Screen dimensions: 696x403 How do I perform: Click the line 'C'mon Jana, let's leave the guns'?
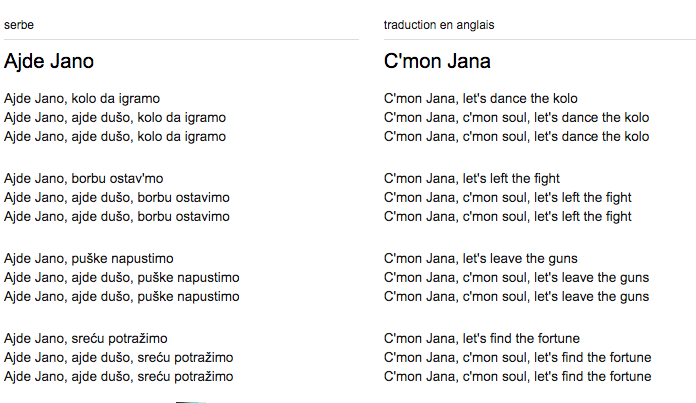[x=481, y=258]
